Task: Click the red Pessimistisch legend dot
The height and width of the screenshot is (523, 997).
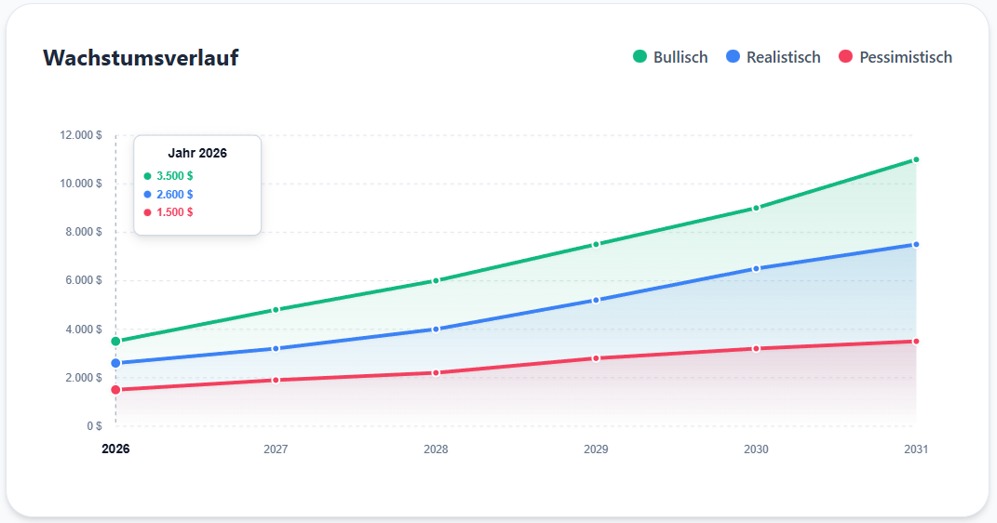Action: pyautogui.click(x=845, y=57)
